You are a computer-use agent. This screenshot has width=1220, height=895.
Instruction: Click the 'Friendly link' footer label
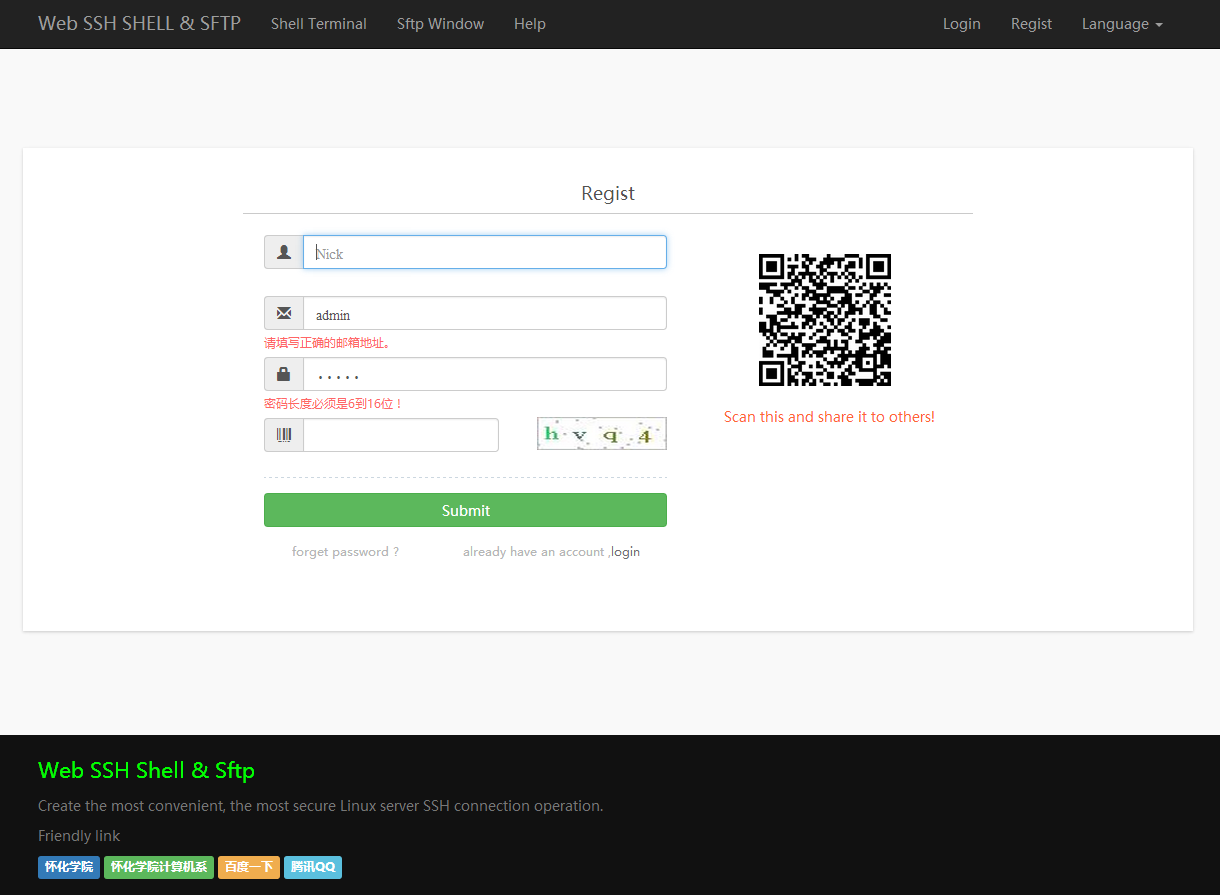point(79,836)
